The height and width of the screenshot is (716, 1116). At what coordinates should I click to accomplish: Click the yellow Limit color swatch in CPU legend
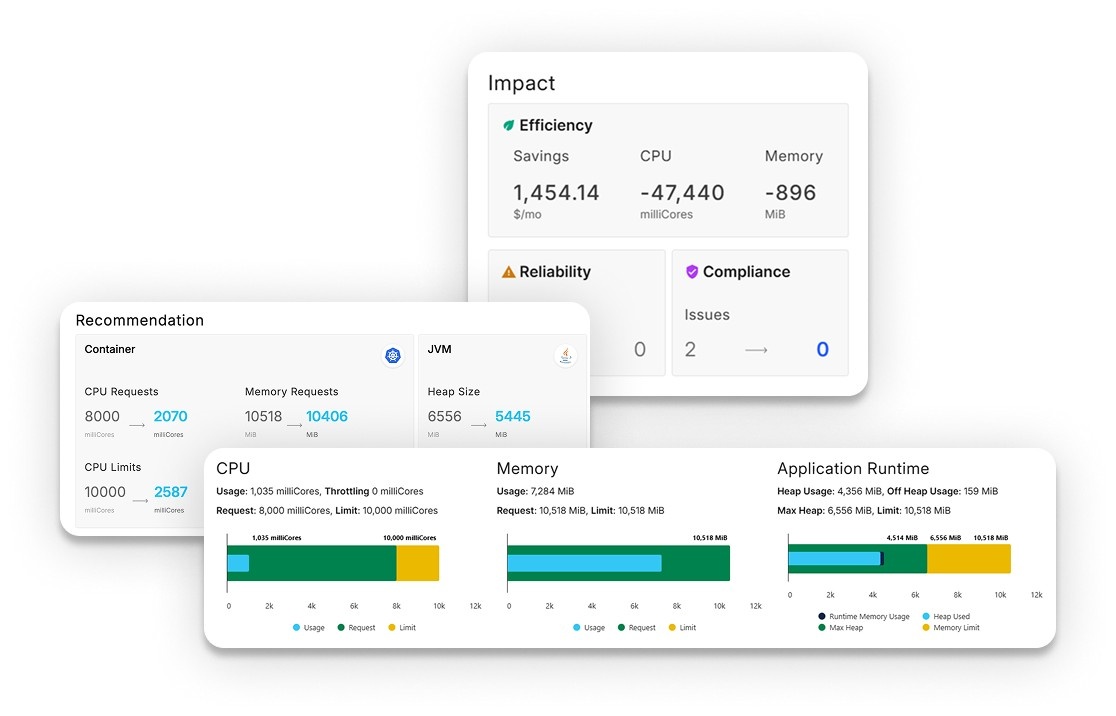coord(393,627)
